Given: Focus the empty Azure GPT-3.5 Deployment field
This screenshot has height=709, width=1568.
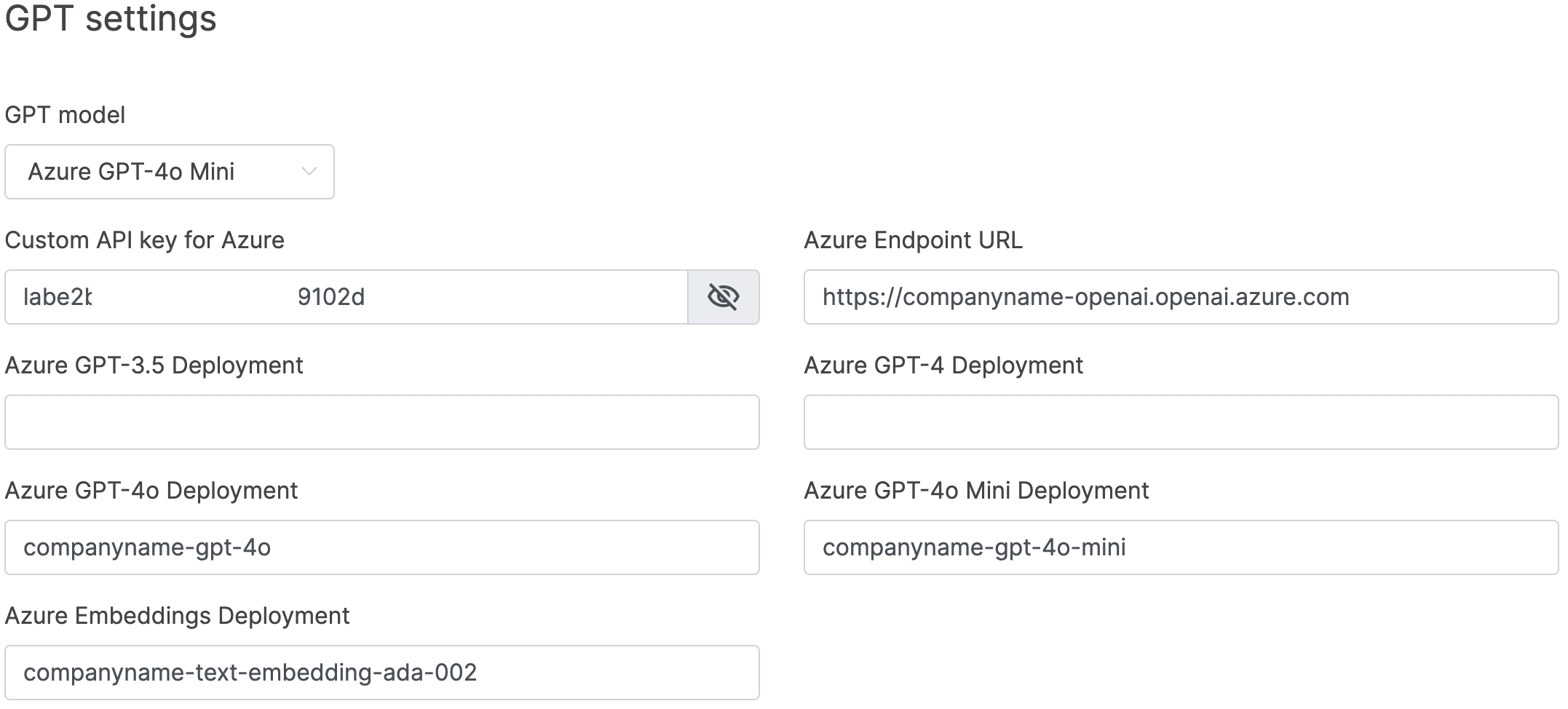Looking at the screenshot, I should click(382, 422).
